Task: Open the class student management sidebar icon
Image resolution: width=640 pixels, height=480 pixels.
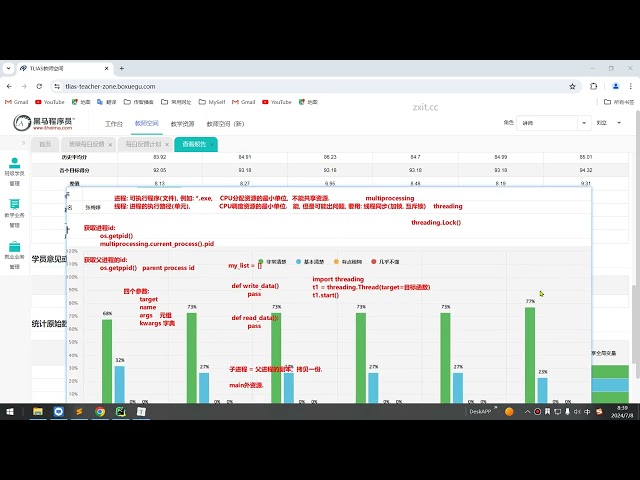Action: pyautogui.click(x=15, y=171)
